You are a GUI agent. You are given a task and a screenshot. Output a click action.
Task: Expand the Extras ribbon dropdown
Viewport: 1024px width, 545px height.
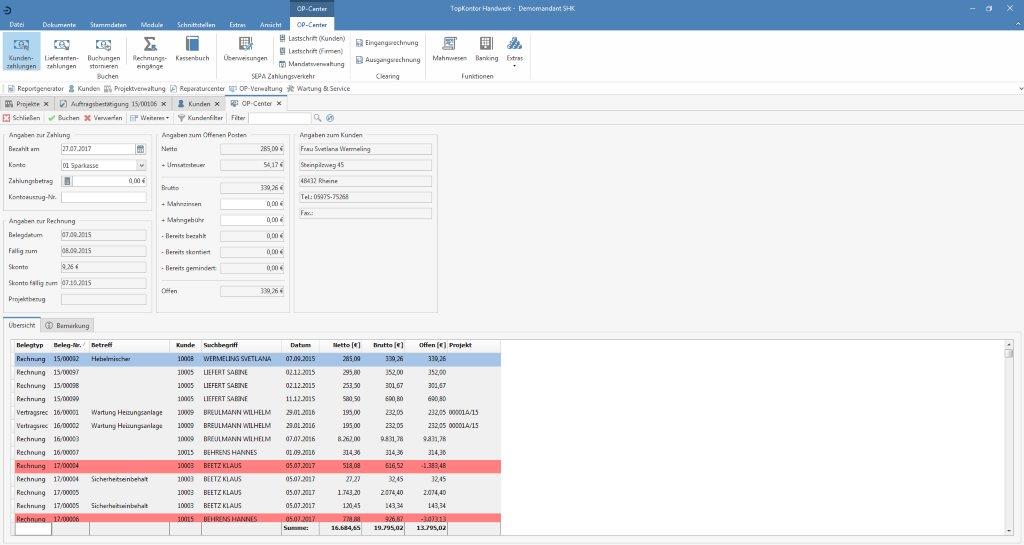(x=515, y=52)
